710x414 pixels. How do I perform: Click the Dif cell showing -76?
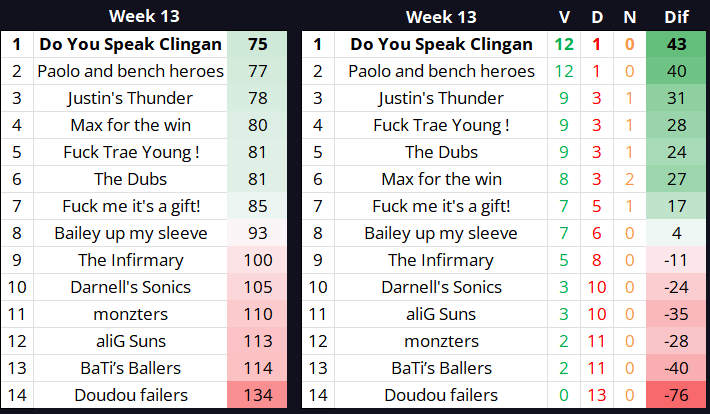pos(676,395)
